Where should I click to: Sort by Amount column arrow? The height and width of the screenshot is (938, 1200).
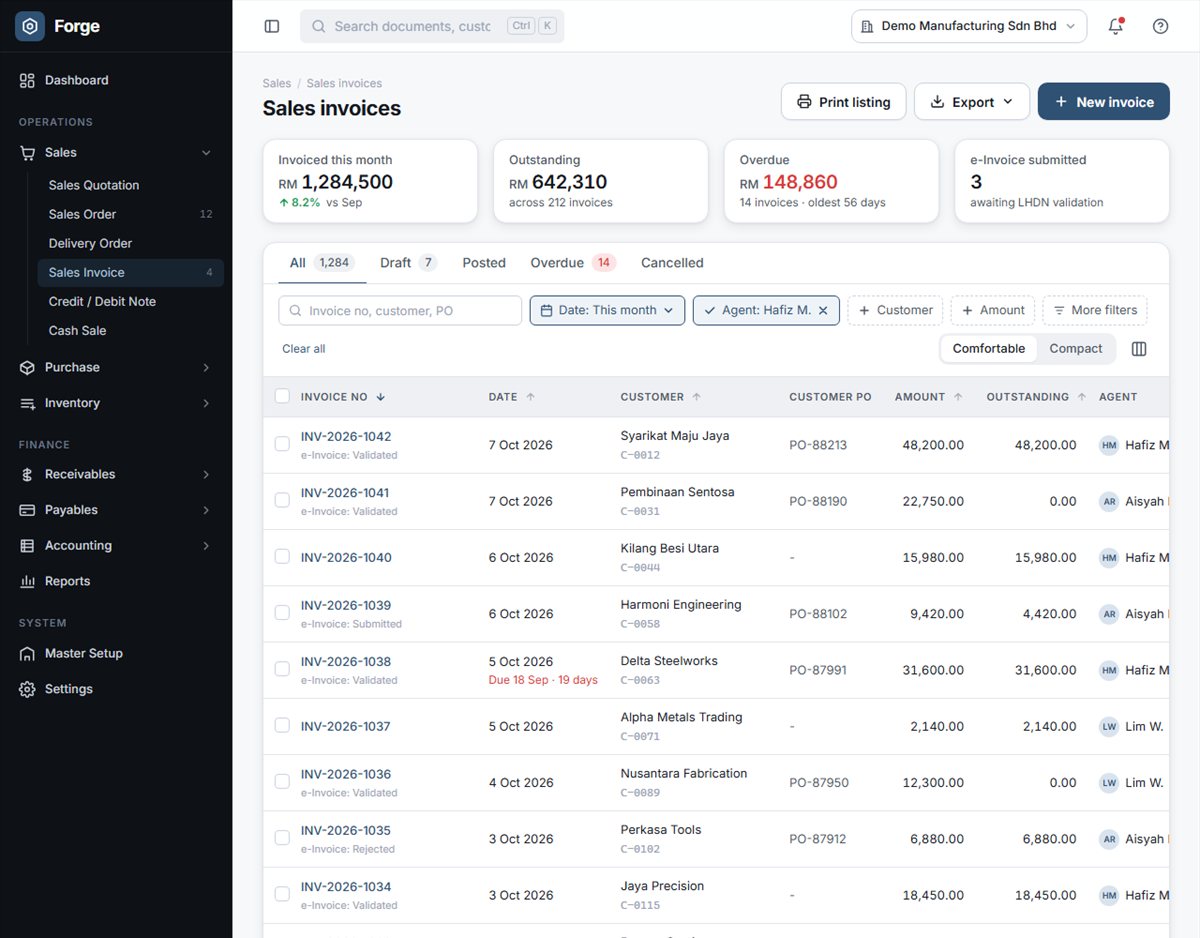(x=958, y=397)
